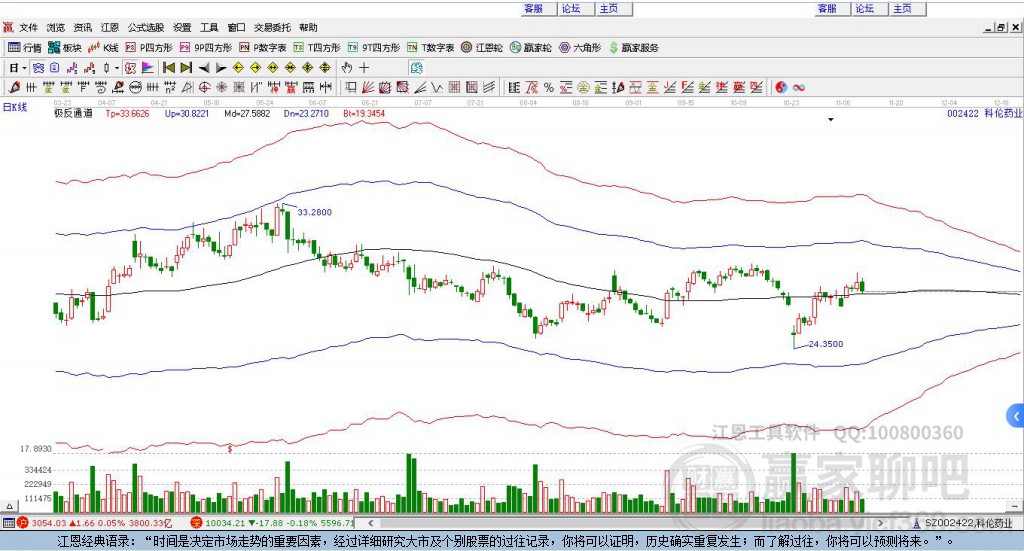Image resolution: width=1024 pixels, height=551 pixels.
Task: Click the blue infinity loop icon
Action: pos(799,87)
